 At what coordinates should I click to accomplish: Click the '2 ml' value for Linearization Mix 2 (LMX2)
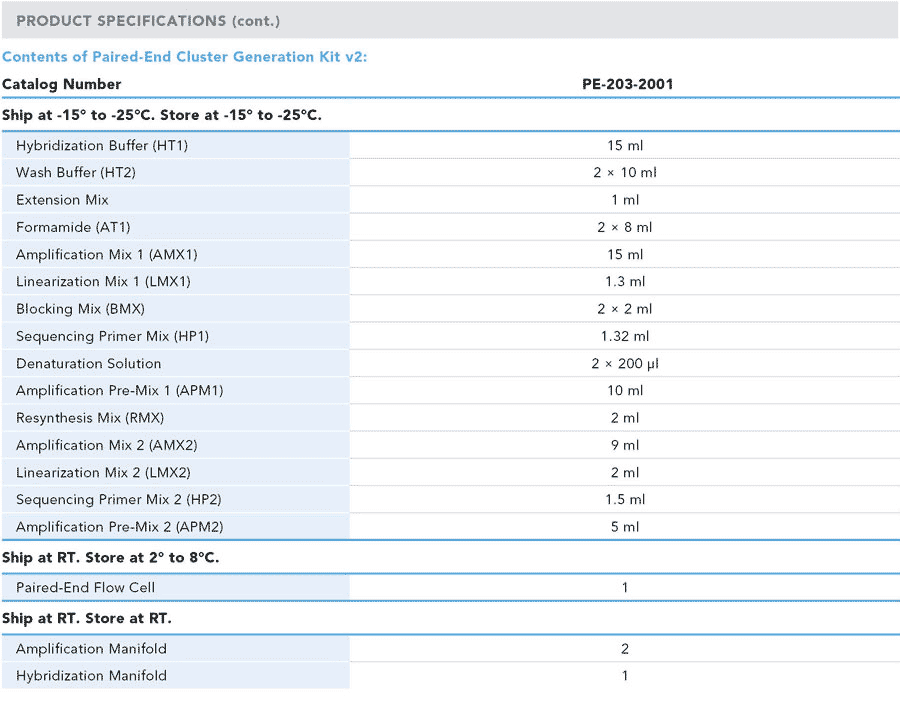coord(625,473)
